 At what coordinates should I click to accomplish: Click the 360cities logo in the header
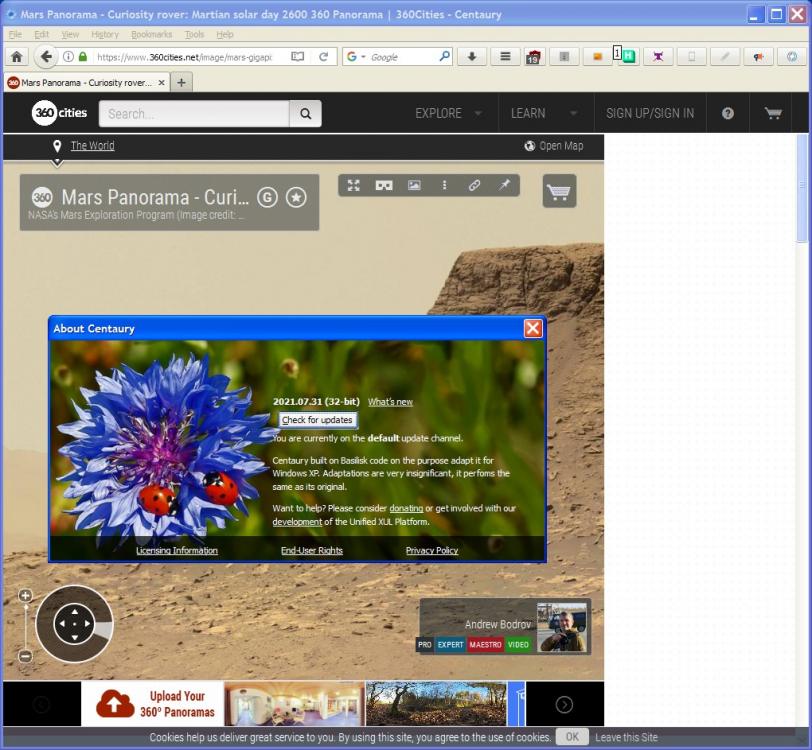(x=59, y=113)
